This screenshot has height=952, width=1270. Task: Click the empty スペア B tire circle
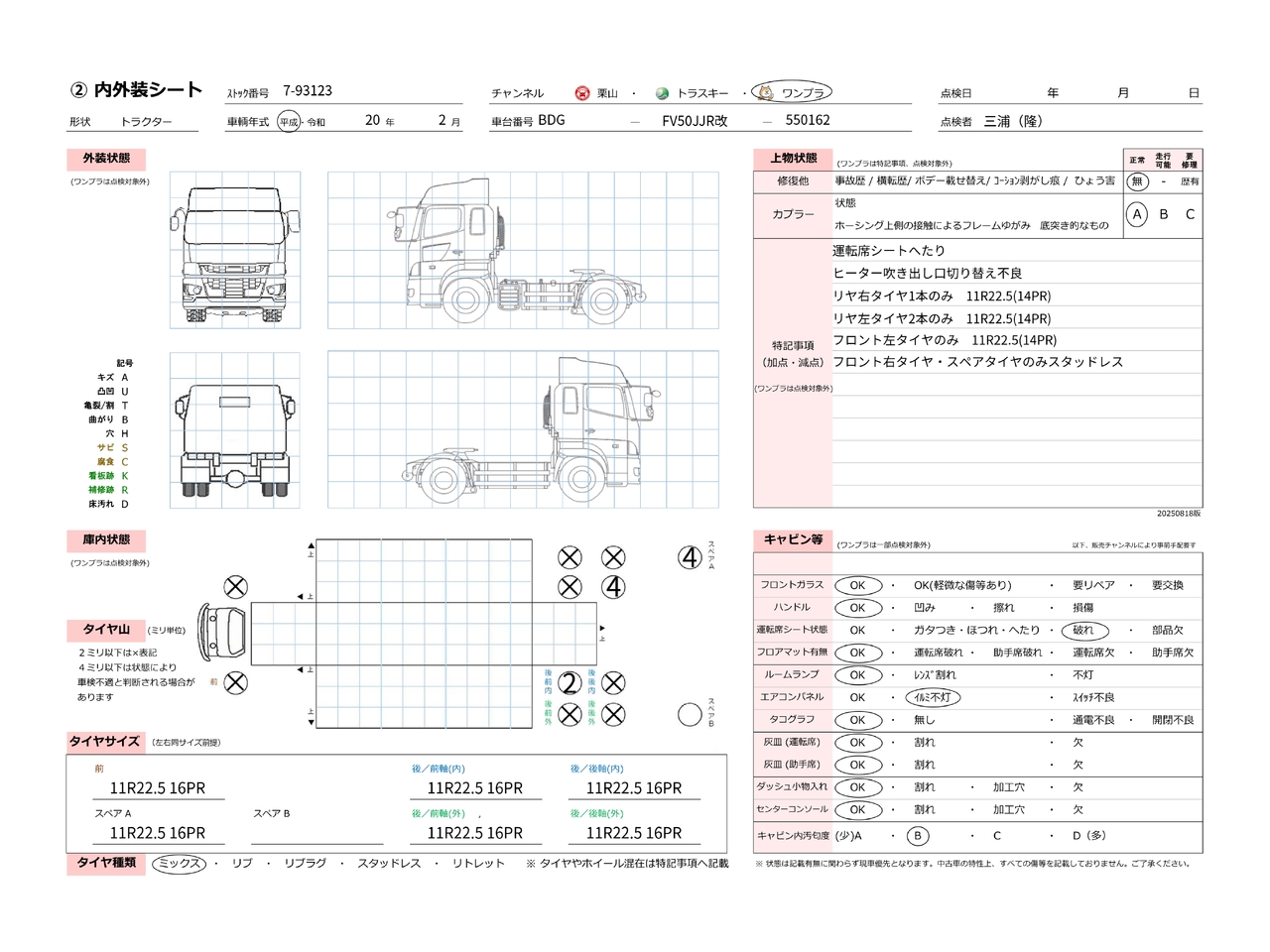tap(690, 714)
